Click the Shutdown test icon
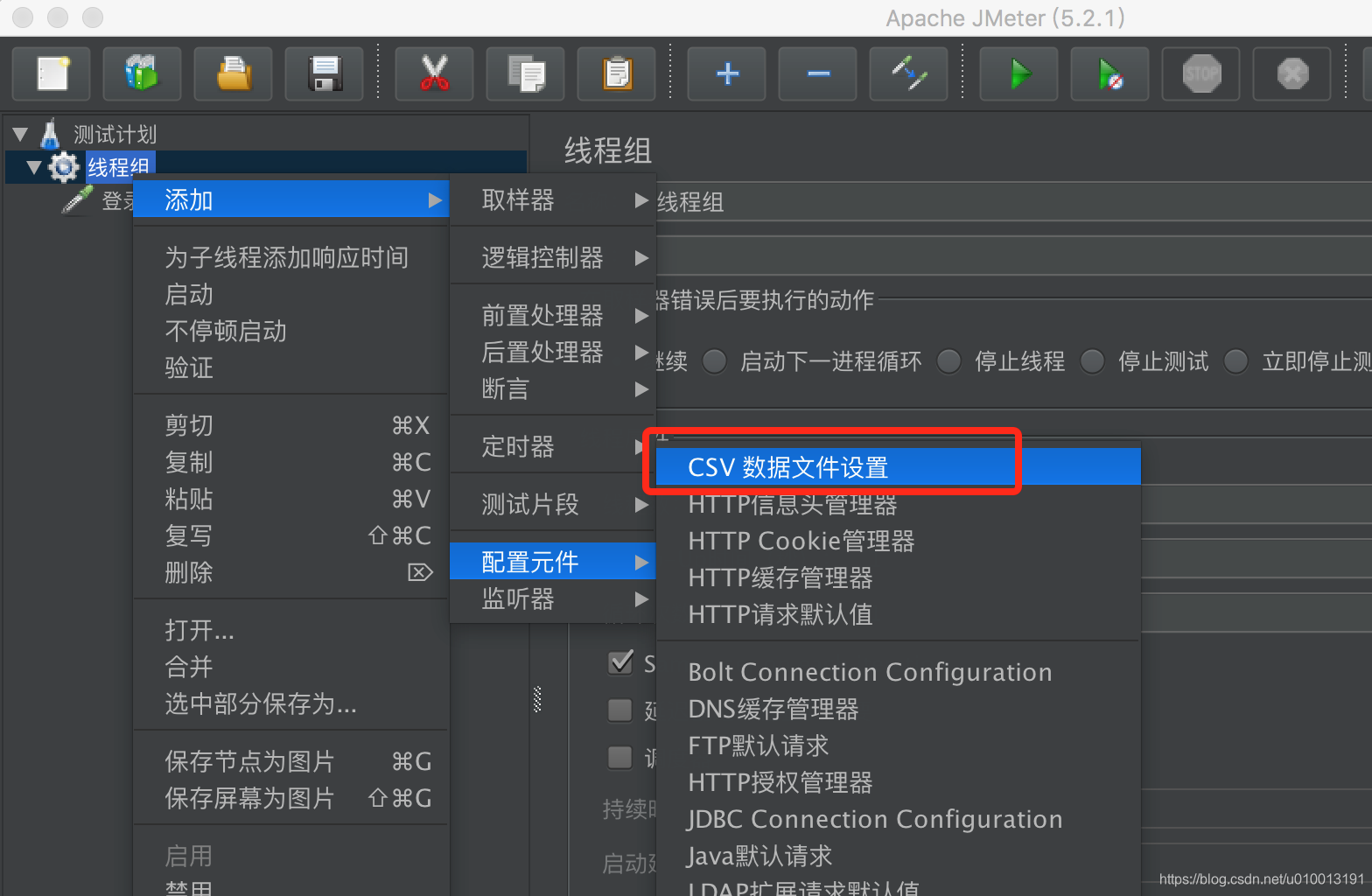Image resolution: width=1372 pixels, height=896 pixels. click(1292, 73)
